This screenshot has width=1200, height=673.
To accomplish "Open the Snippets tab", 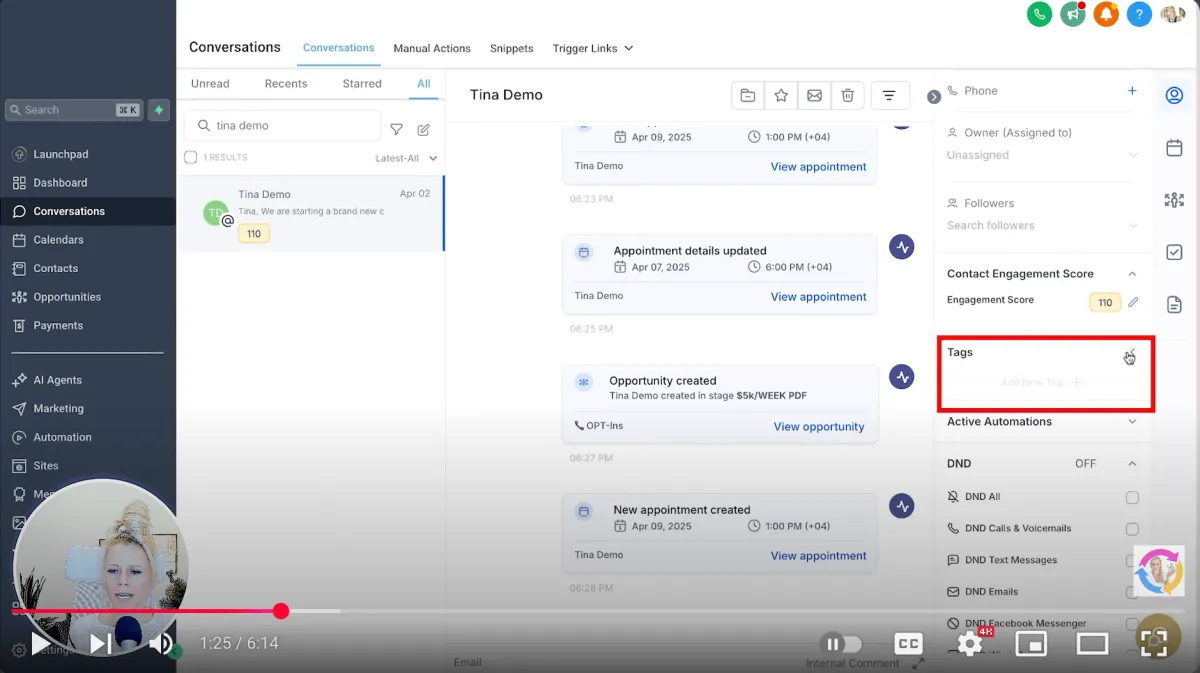I will pos(511,48).
